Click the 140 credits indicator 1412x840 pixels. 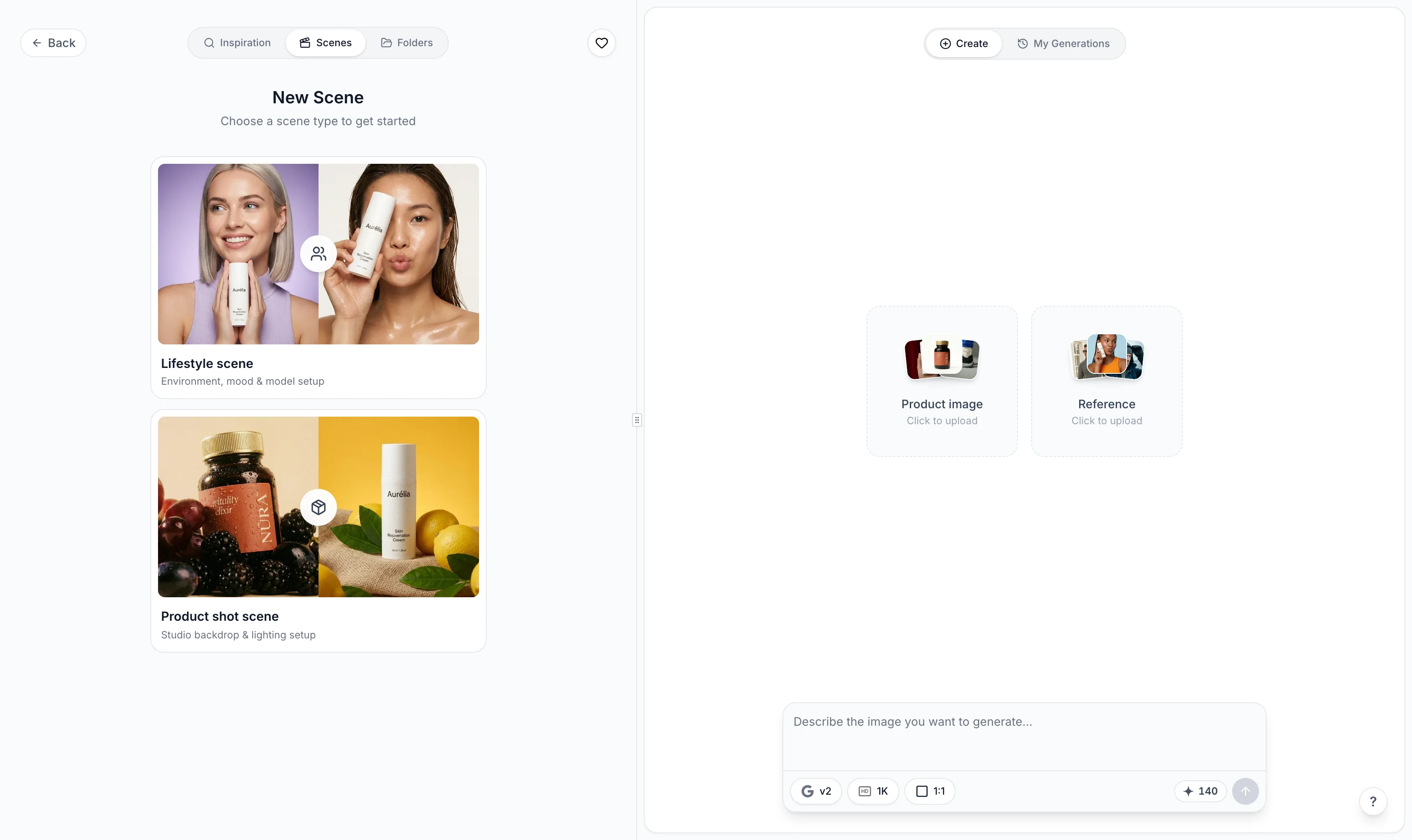(x=1200, y=791)
